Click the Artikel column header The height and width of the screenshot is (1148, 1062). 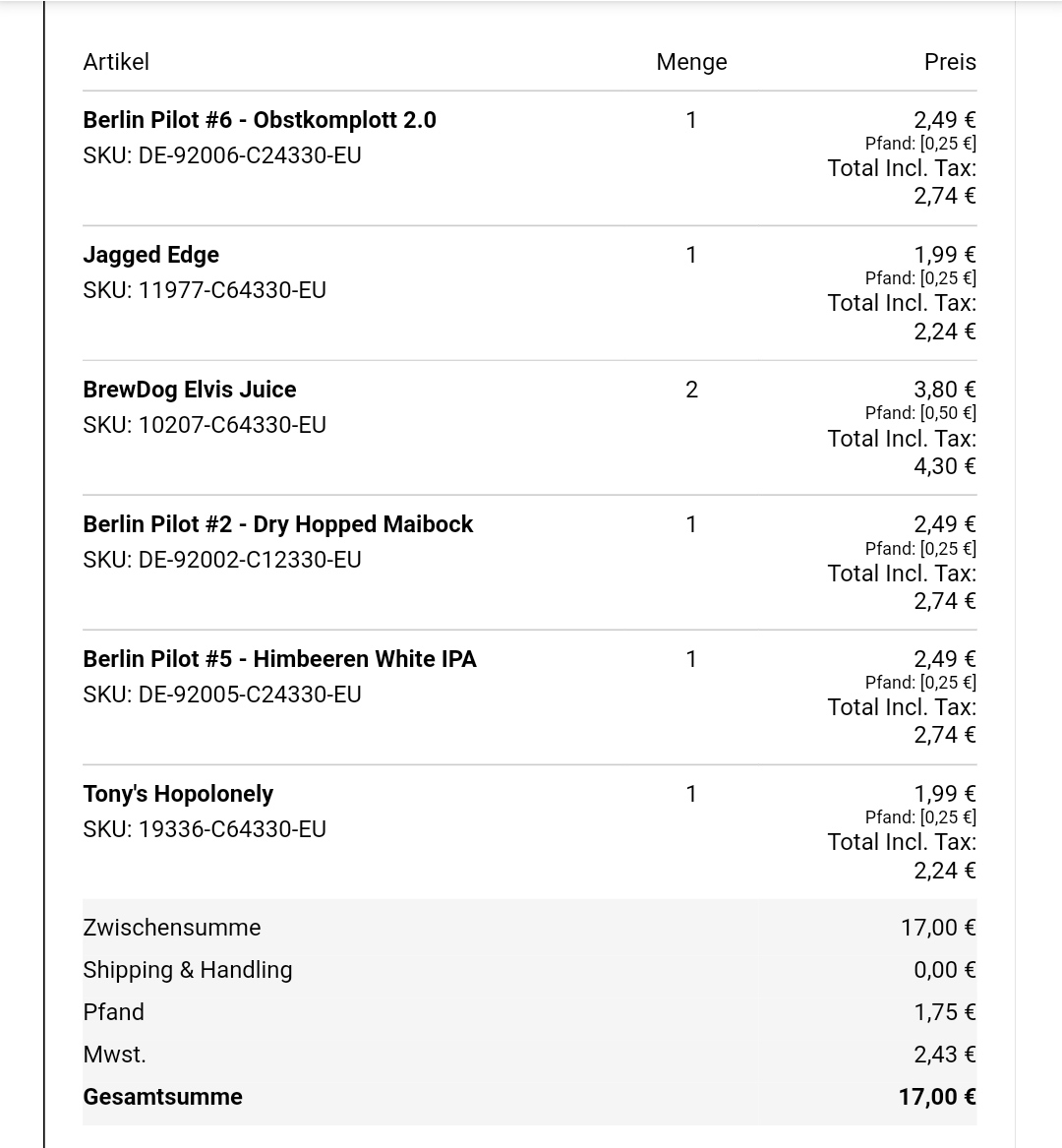(x=116, y=62)
